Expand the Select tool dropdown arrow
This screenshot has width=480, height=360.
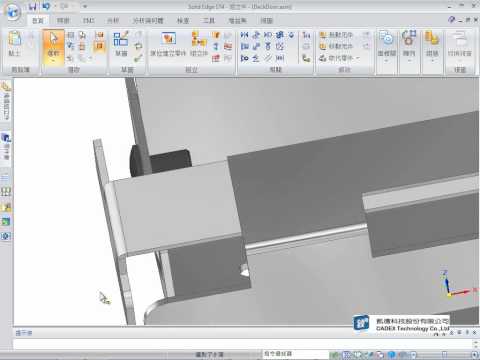point(53,61)
